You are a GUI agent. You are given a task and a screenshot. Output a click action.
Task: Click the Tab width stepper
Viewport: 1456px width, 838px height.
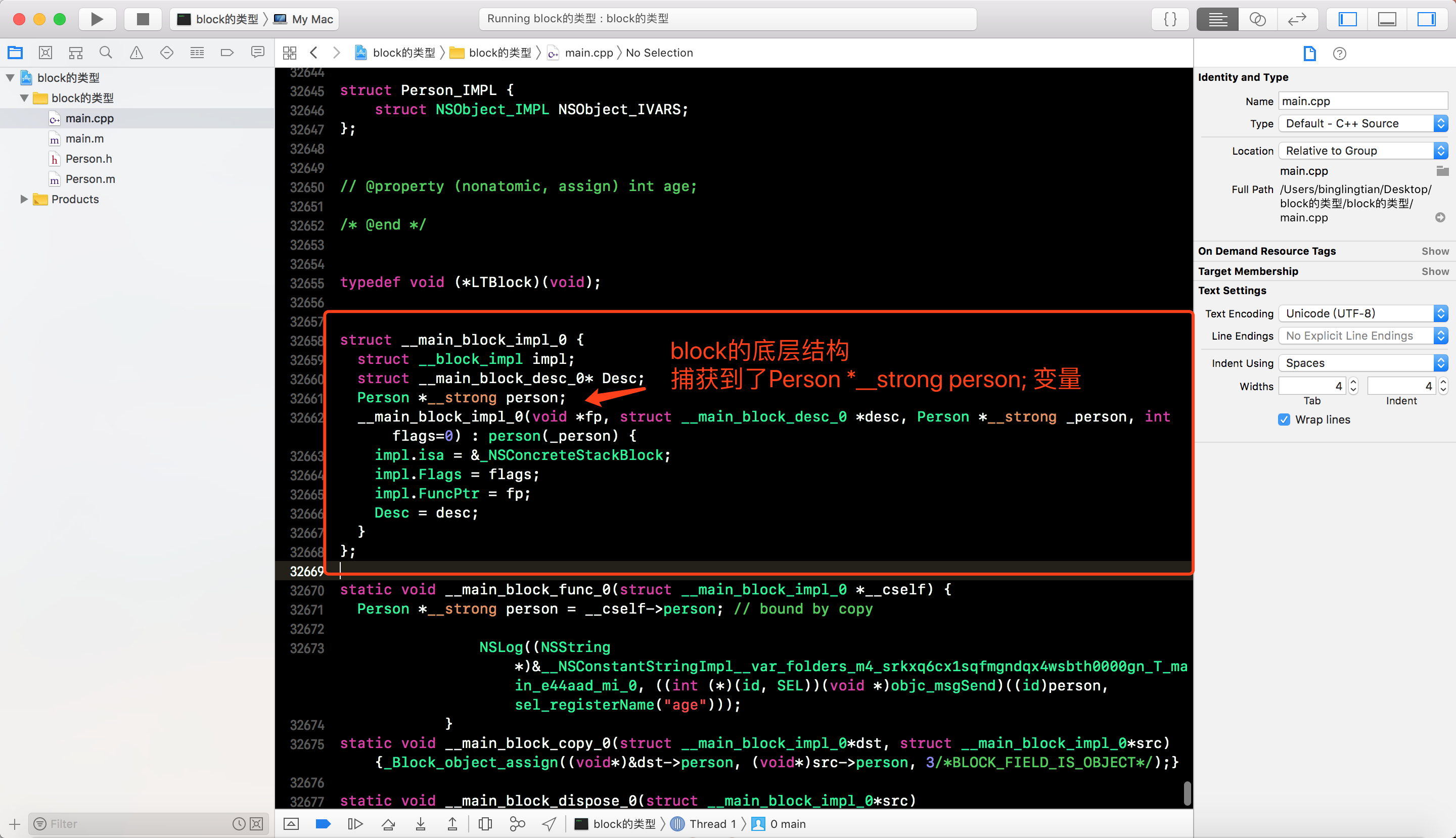click(x=1353, y=386)
